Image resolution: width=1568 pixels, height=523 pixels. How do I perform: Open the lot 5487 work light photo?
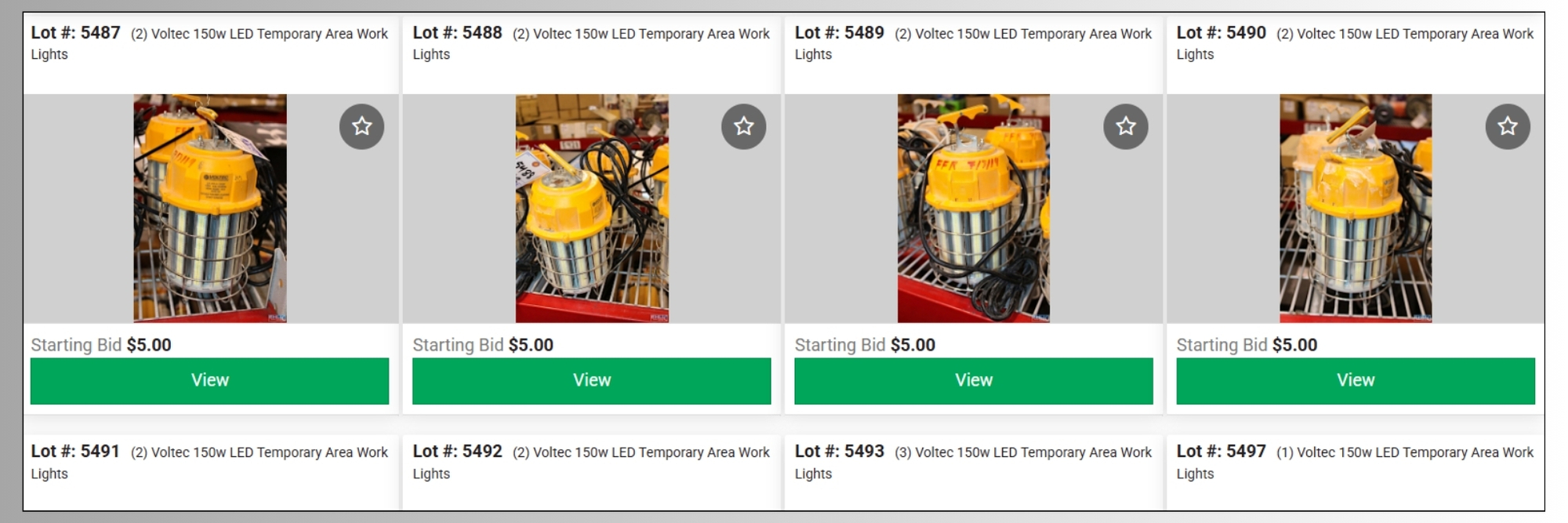point(210,209)
